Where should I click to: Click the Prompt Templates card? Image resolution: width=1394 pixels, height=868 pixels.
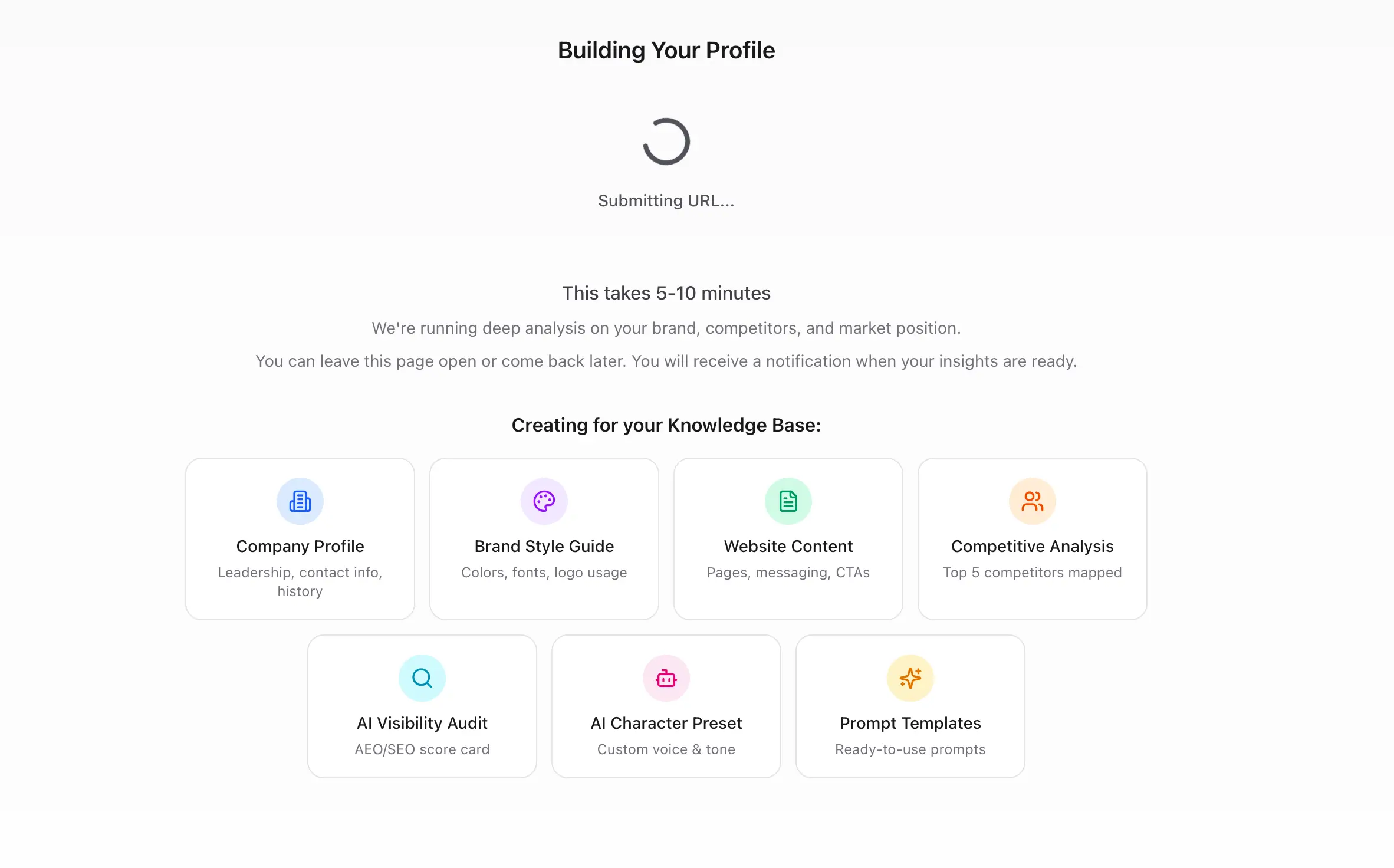[x=909, y=706]
